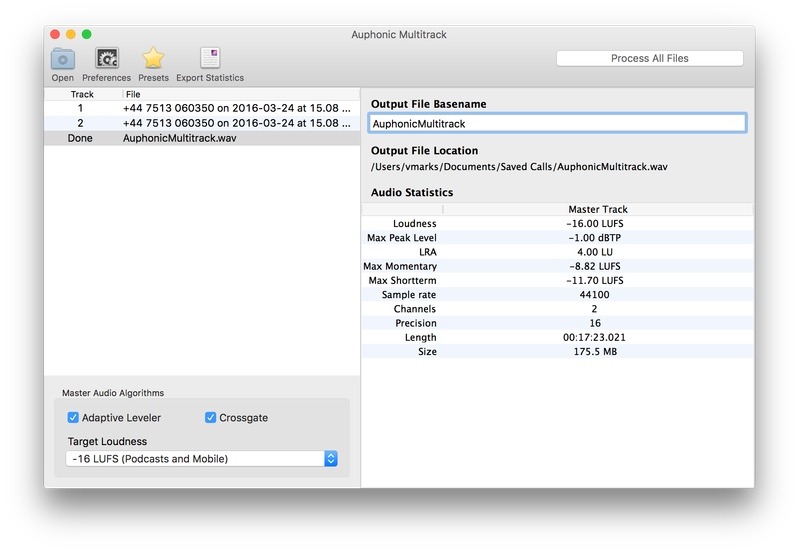This screenshot has height=551, width=800.
Task: Click the Master Track column header
Action: click(598, 209)
